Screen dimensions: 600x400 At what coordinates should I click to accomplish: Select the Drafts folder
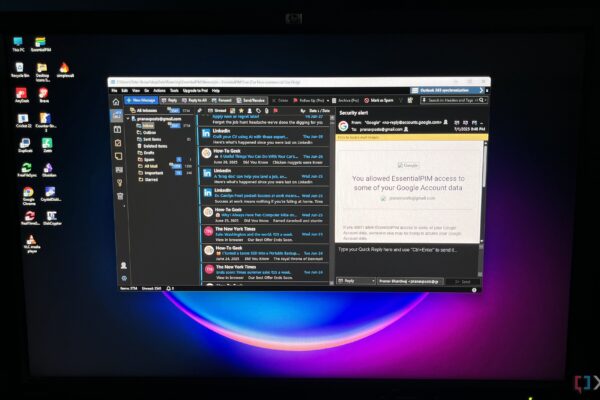pos(148,153)
